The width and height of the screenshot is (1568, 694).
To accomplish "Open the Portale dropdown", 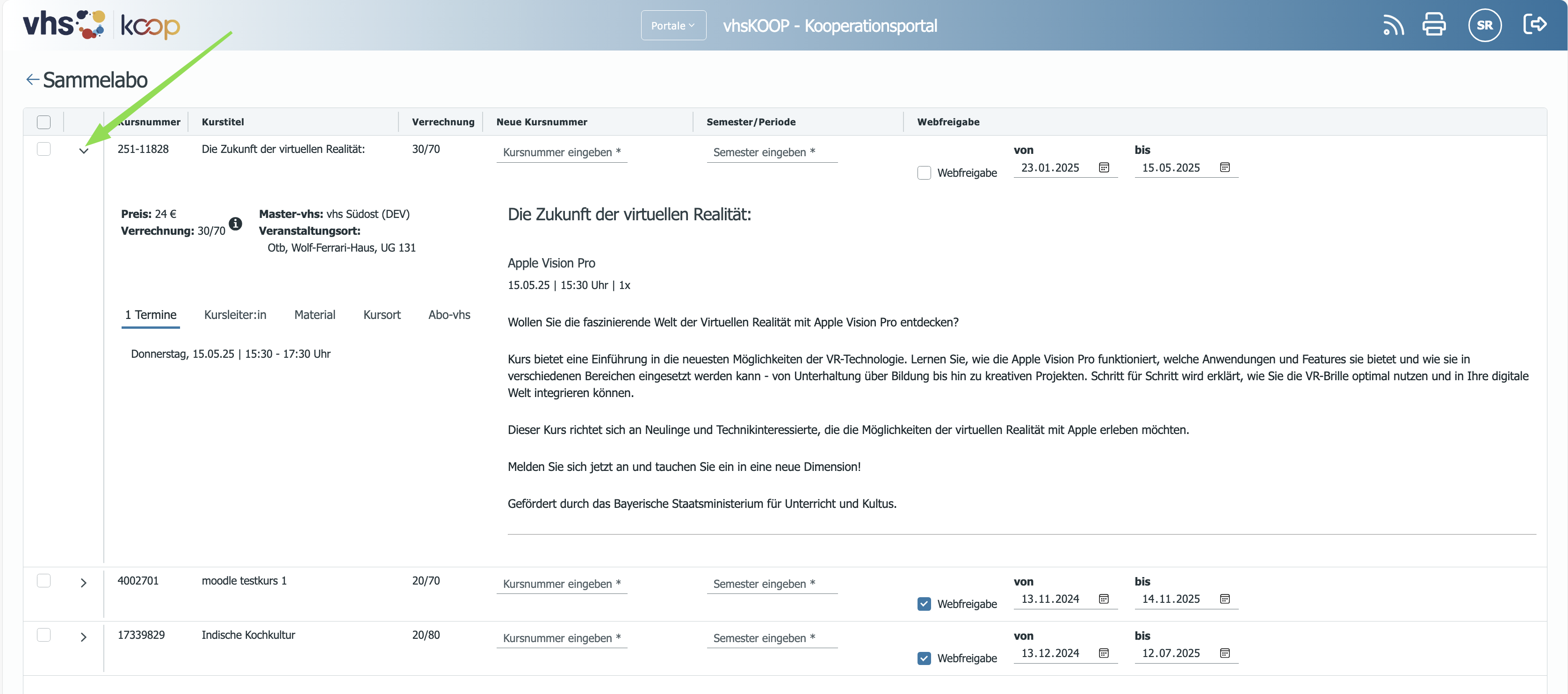I will click(x=673, y=26).
